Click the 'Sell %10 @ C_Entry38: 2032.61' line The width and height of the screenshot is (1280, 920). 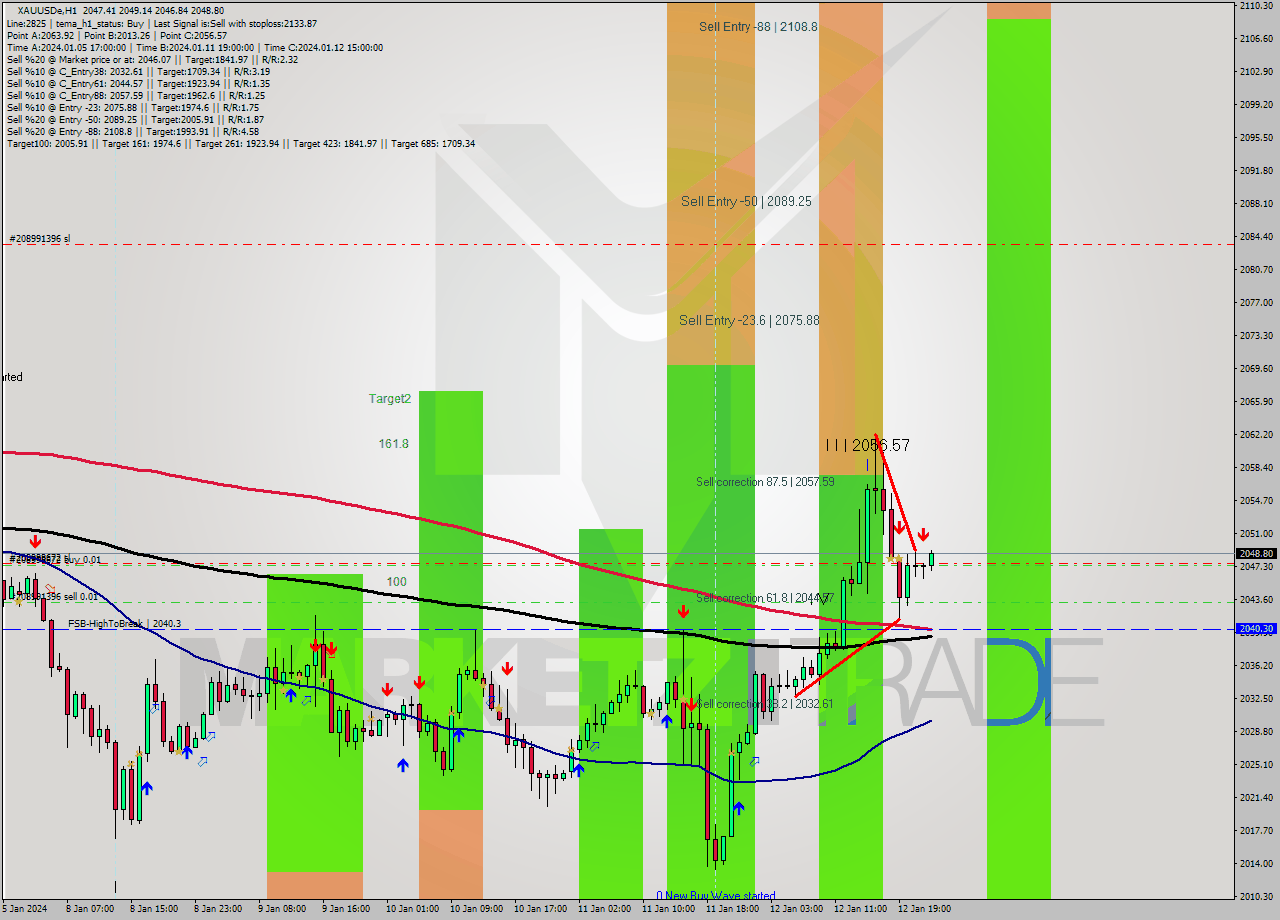(138, 71)
